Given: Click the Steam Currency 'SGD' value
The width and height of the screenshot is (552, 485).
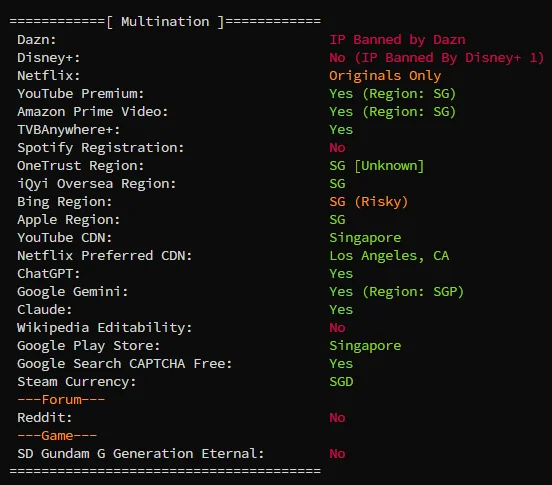Looking at the screenshot, I should tap(341, 382).
